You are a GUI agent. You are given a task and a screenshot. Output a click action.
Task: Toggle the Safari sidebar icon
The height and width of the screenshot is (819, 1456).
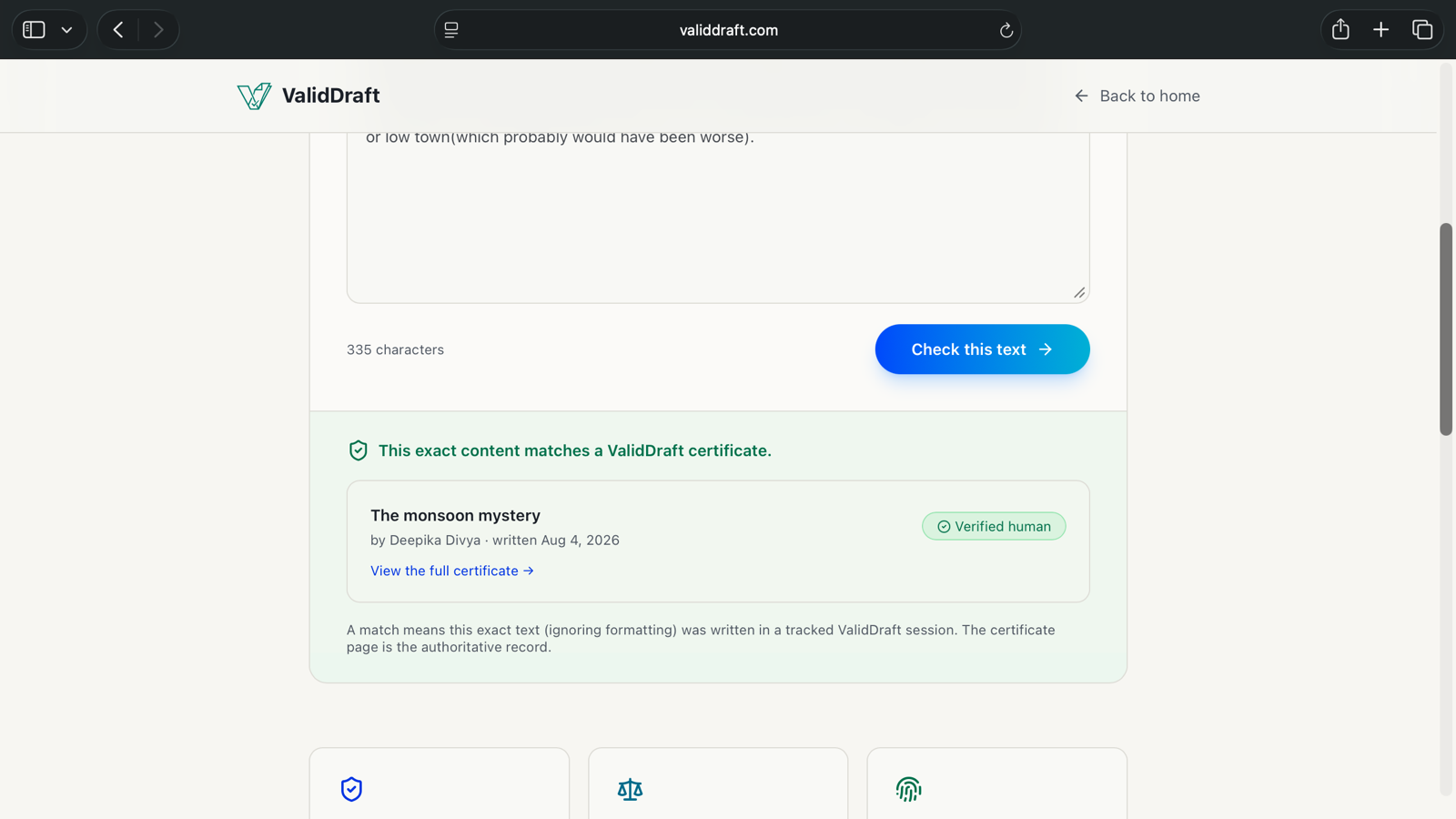34,30
